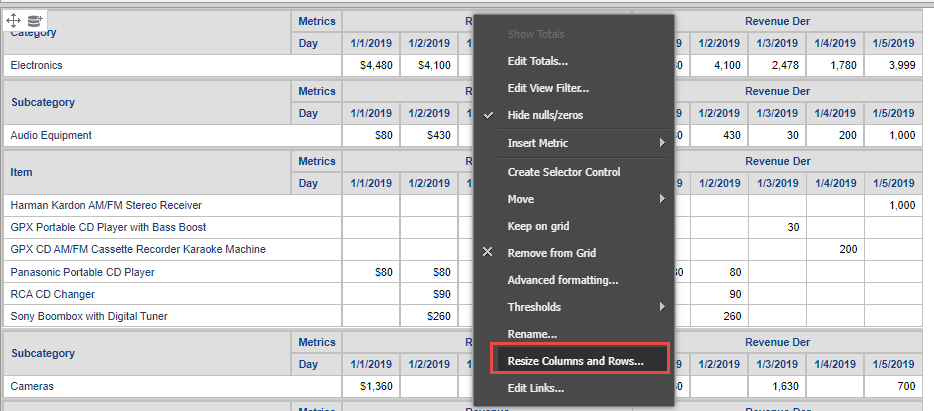The image size is (934, 411).
Task: Click the 3,999 Electronics Revenue Der cell
Action: [893, 66]
